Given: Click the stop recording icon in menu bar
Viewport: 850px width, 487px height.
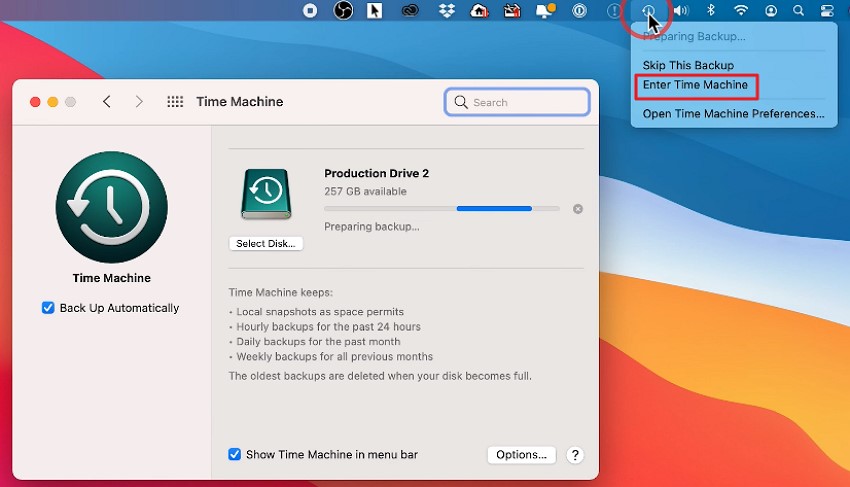Looking at the screenshot, I should (x=310, y=10).
